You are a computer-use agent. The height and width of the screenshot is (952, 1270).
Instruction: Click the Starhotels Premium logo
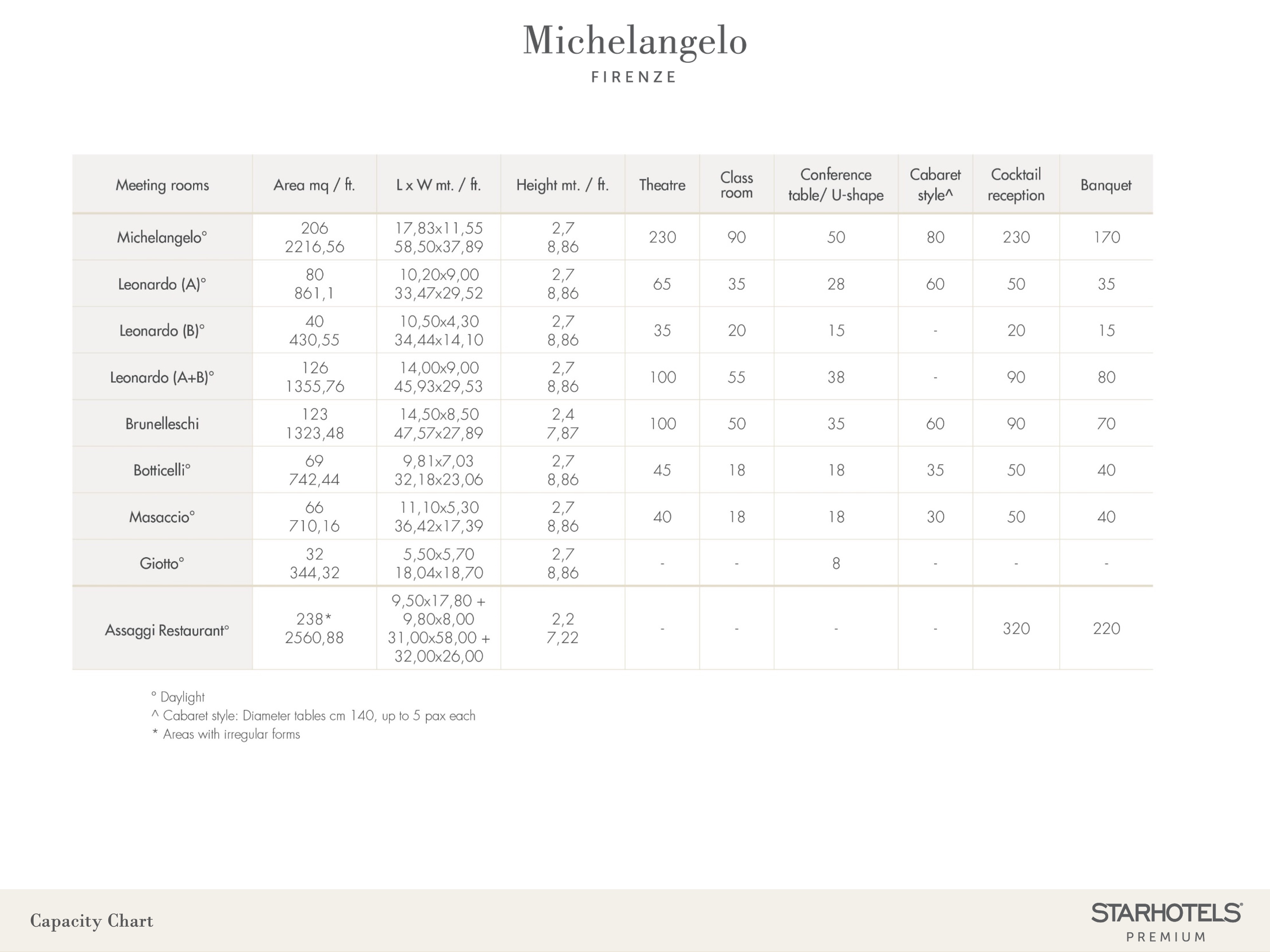[x=1166, y=921]
